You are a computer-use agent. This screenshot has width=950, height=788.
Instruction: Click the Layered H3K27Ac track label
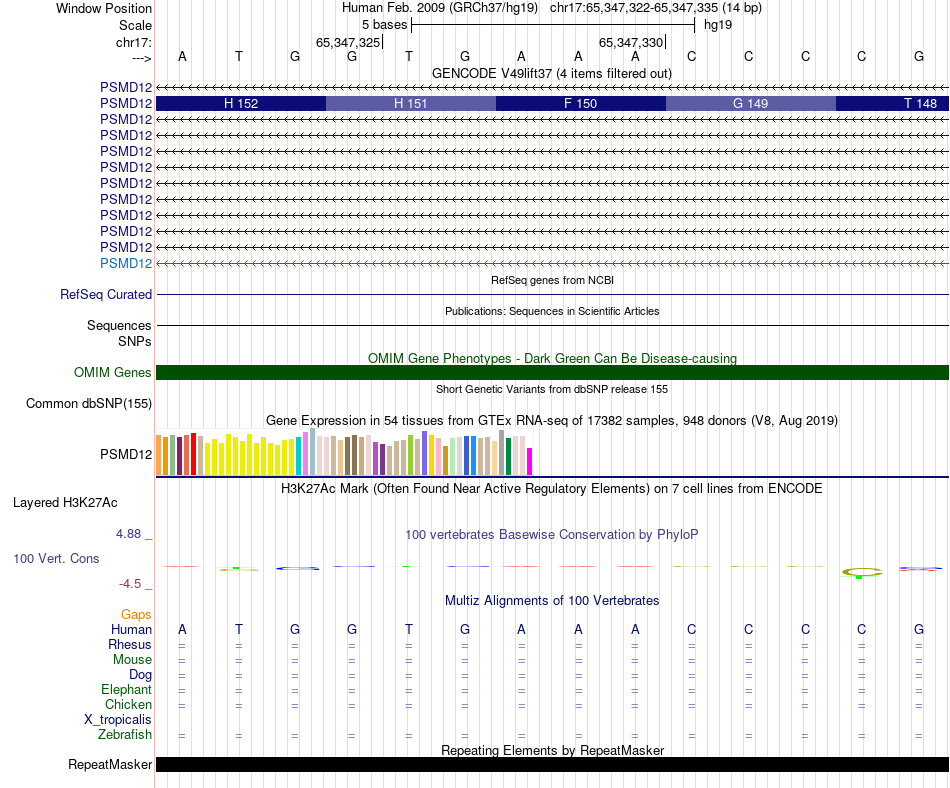tap(65, 503)
